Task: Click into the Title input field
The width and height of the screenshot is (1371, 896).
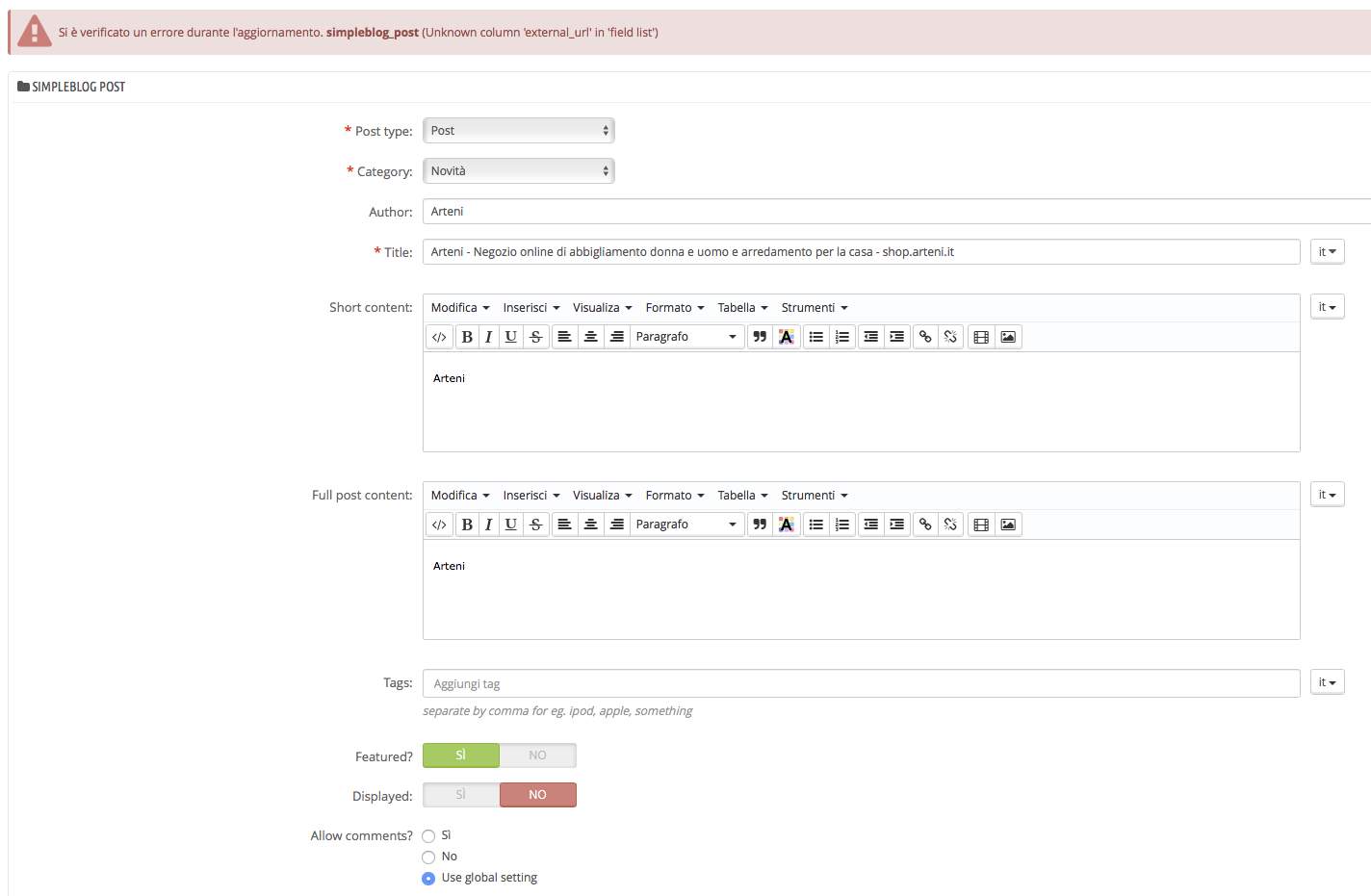Action: pos(862,252)
